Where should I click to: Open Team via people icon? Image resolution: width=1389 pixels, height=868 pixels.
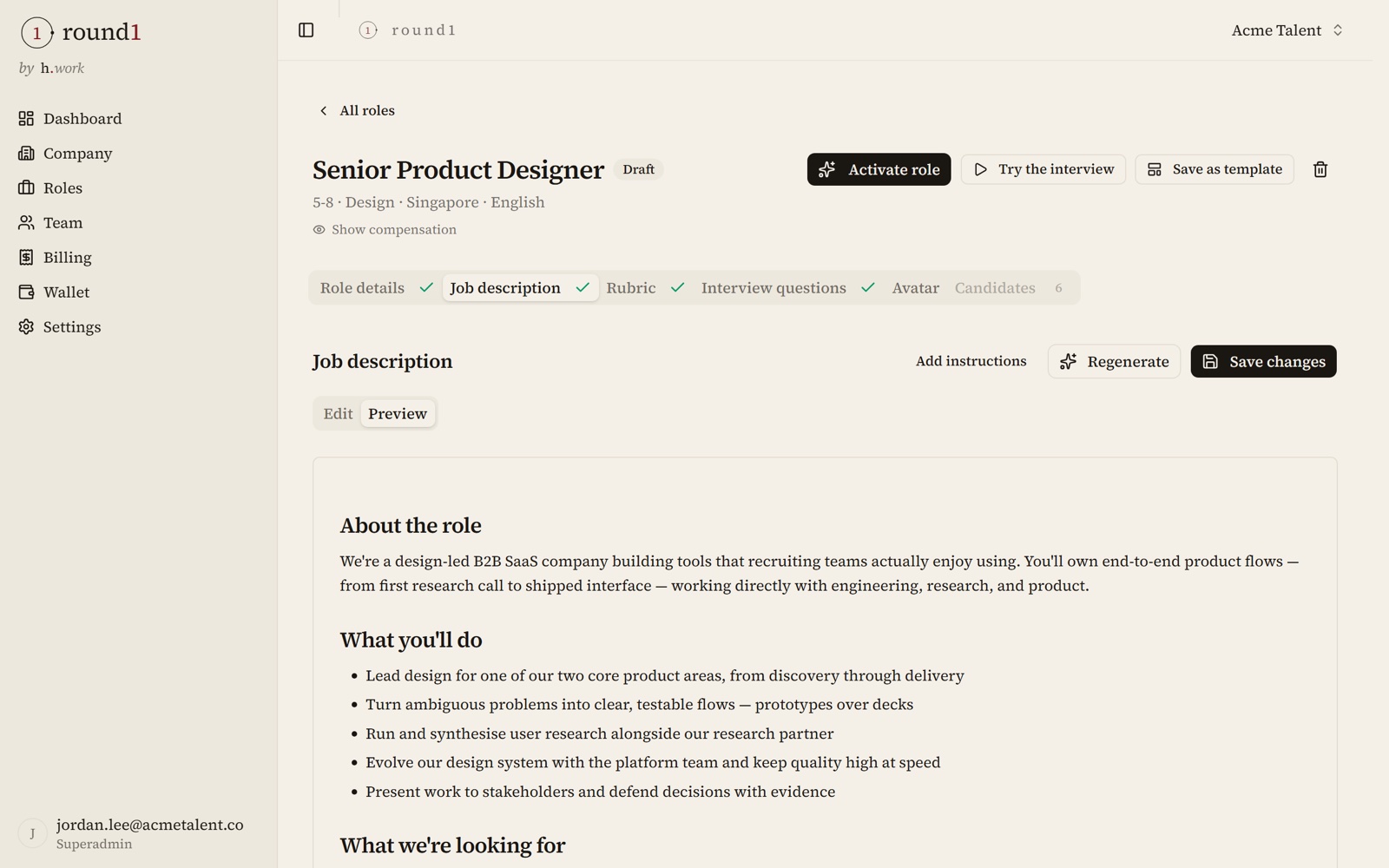point(26,222)
